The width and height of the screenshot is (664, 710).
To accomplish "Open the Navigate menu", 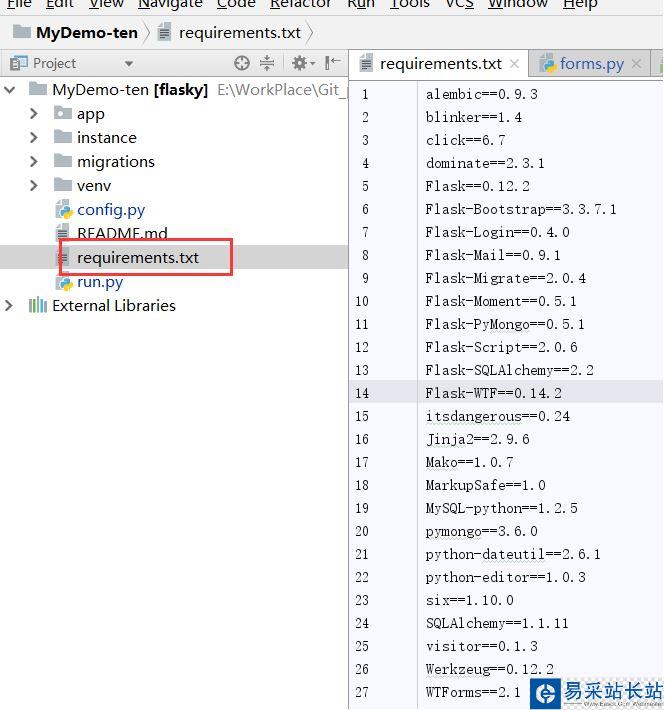I will click(170, 4).
